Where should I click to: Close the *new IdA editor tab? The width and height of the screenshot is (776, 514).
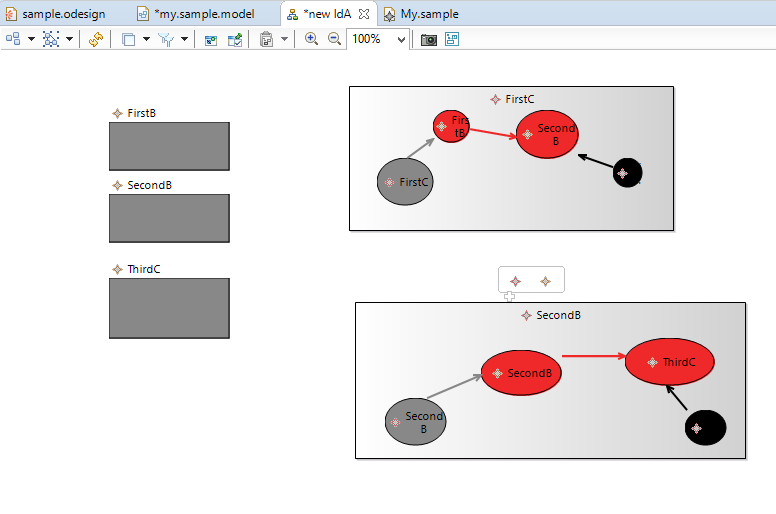[364, 14]
